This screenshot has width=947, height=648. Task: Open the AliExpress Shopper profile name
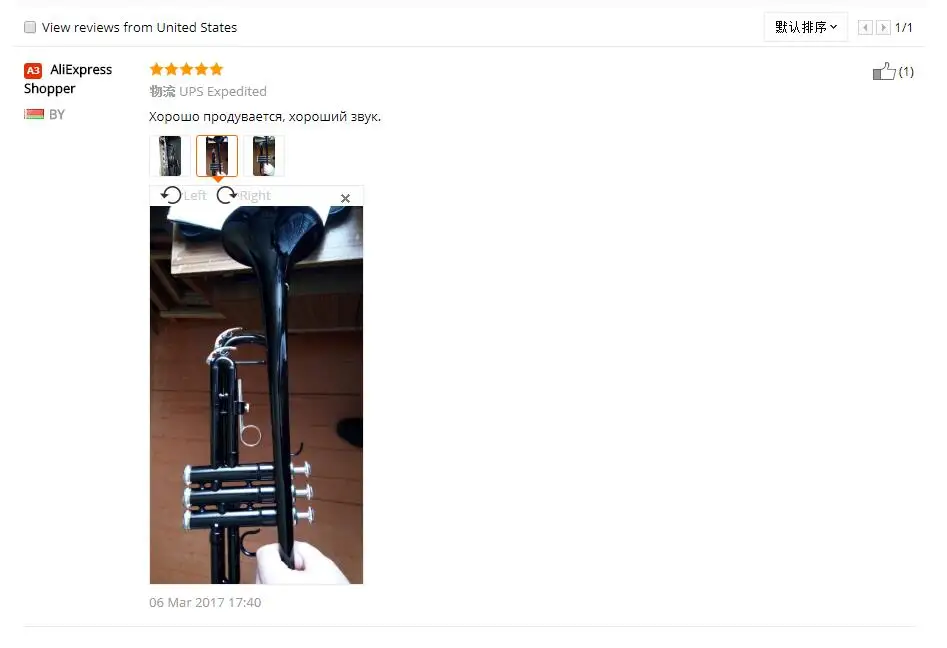point(68,79)
